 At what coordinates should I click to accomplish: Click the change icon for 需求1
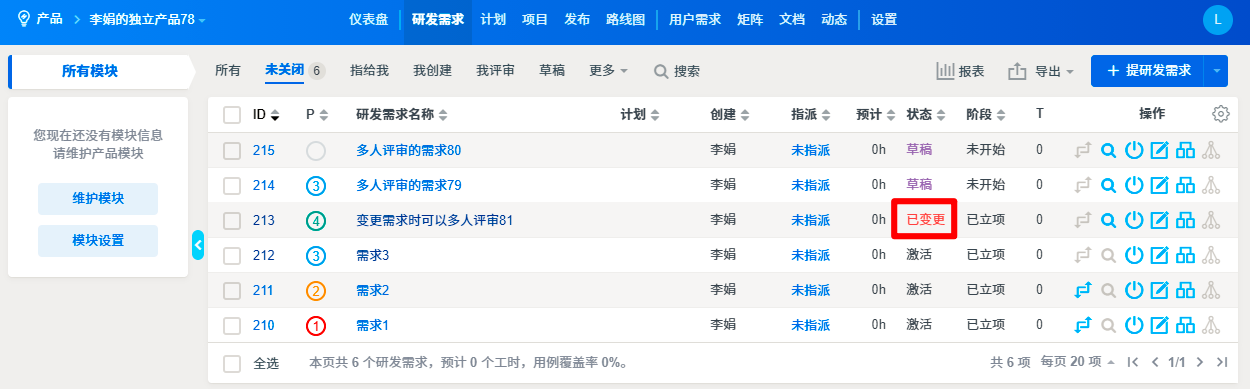1082,325
